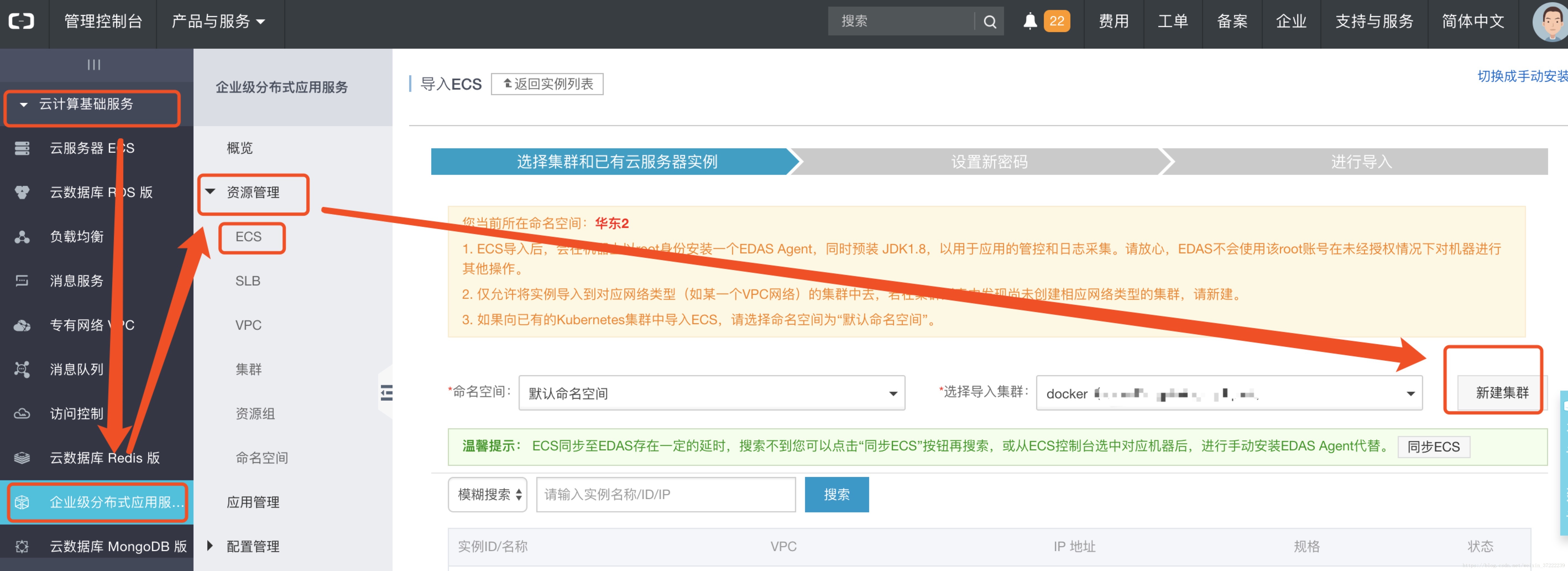The width and height of the screenshot is (1568, 571).
Task: Open the 工单 menu
Action: [x=1172, y=21]
